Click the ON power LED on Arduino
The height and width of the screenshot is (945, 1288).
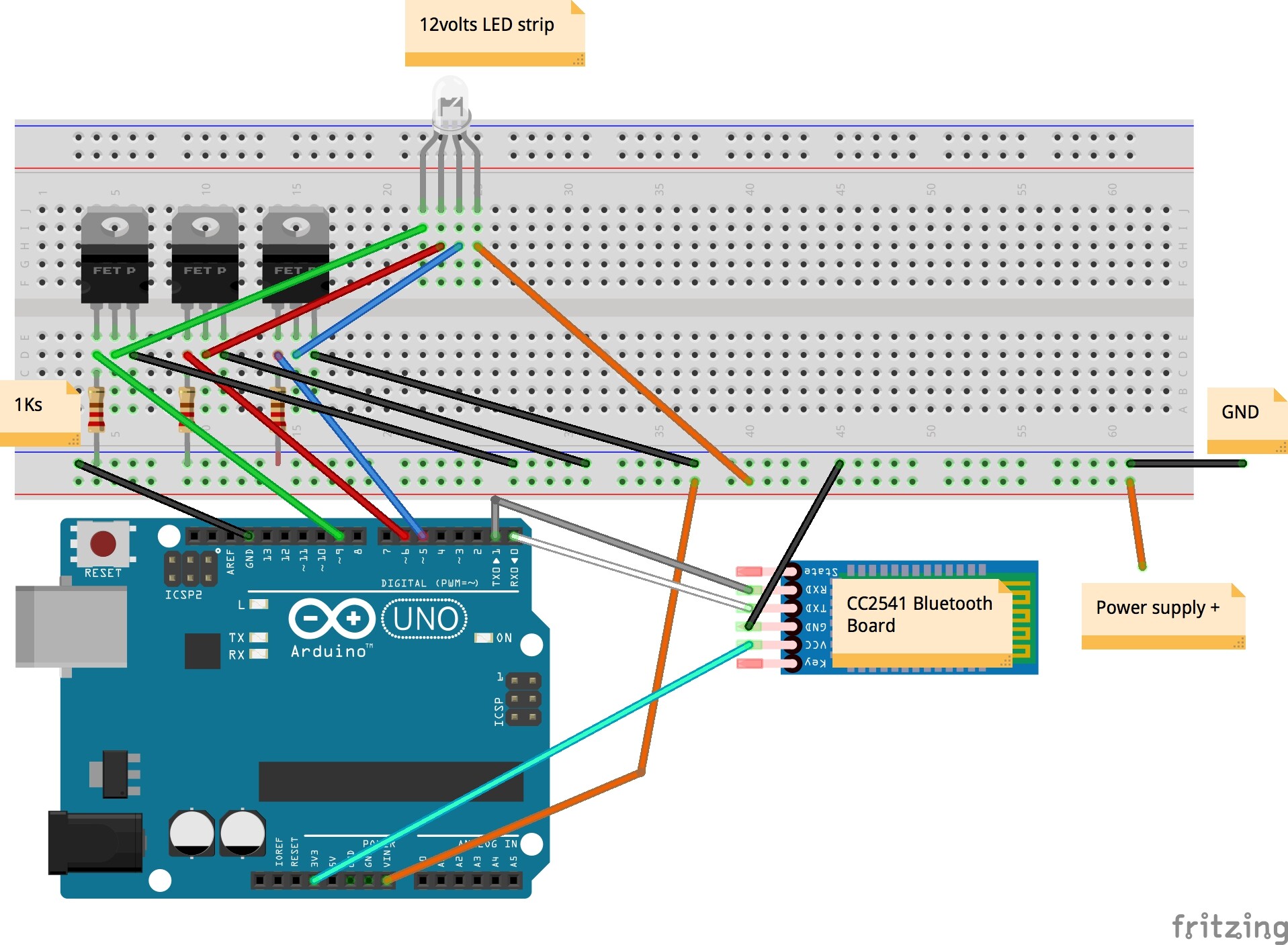(484, 637)
